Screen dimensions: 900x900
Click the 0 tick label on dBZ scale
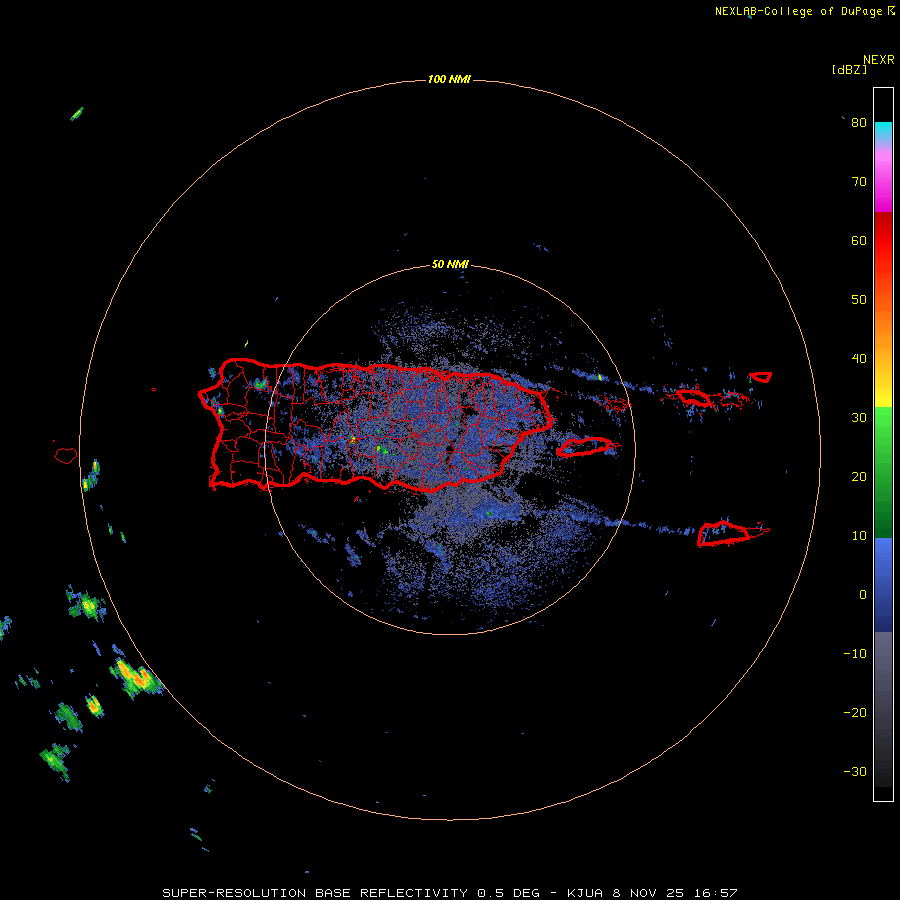[x=863, y=595]
